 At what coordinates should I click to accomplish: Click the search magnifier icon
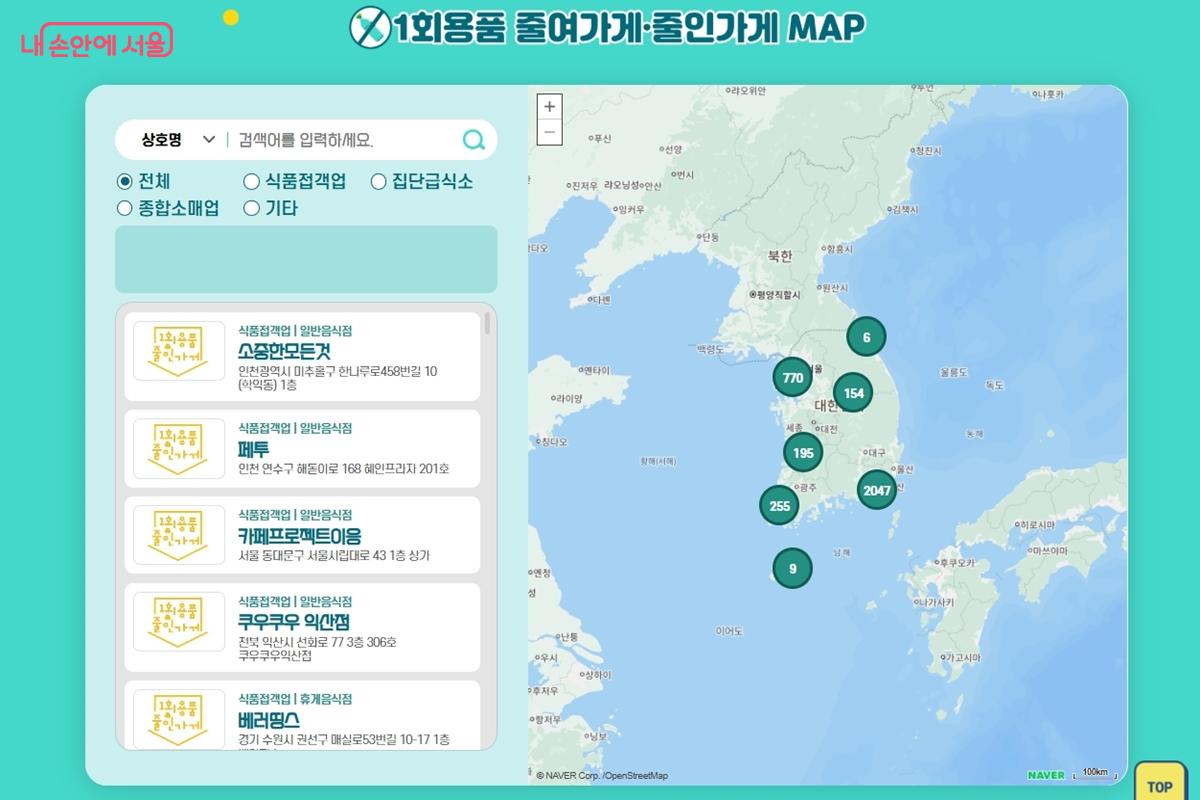click(472, 140)
